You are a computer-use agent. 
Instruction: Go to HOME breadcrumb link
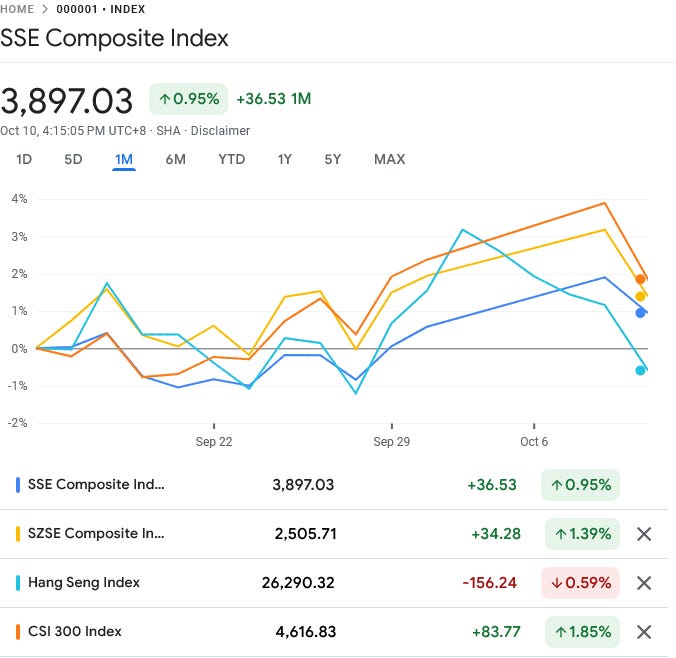pyautogui.click(x=17, y=9)
